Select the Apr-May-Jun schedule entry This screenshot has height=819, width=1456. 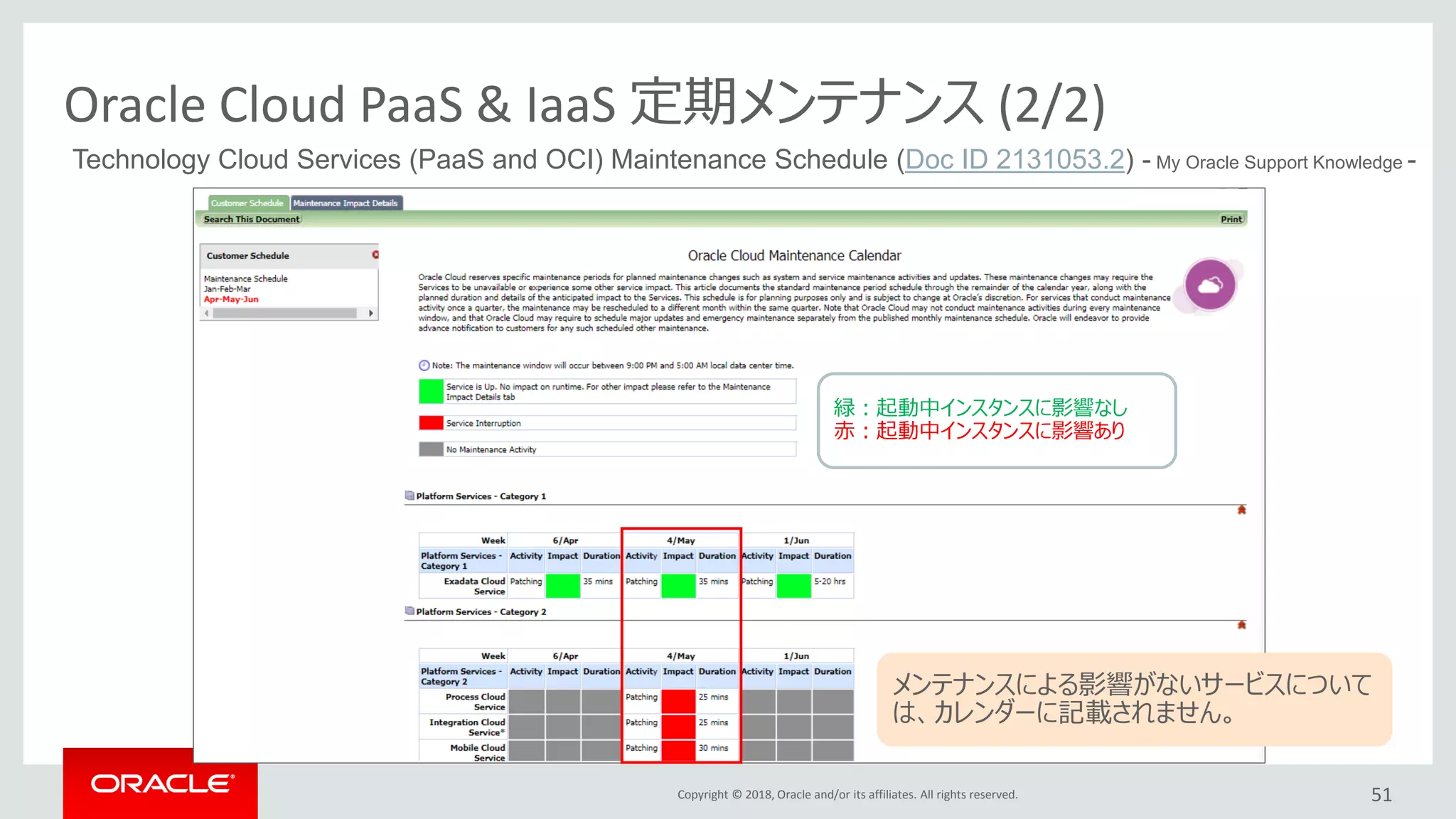[231, 299]
